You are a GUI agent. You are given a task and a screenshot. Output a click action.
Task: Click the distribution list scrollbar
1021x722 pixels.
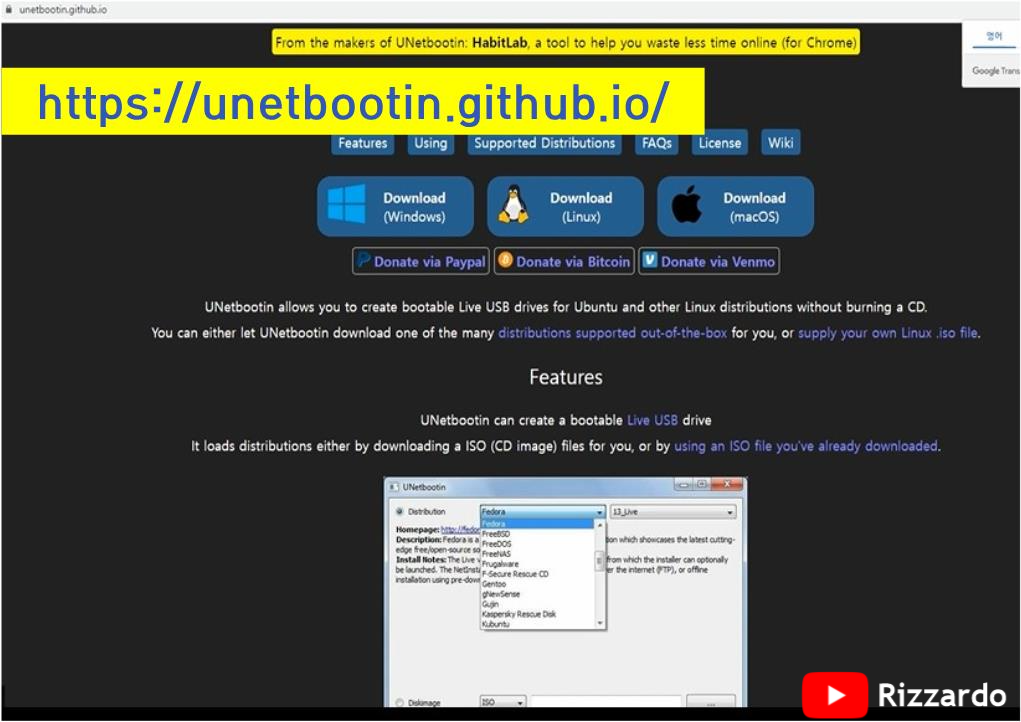[600, 574]
